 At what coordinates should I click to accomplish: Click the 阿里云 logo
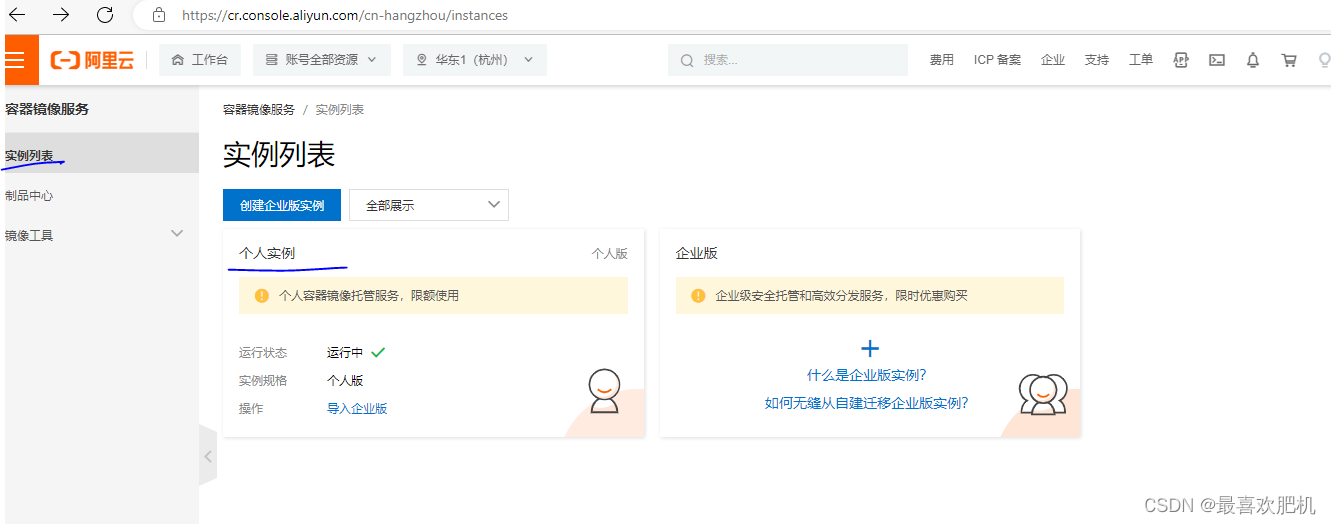[93, 60]
